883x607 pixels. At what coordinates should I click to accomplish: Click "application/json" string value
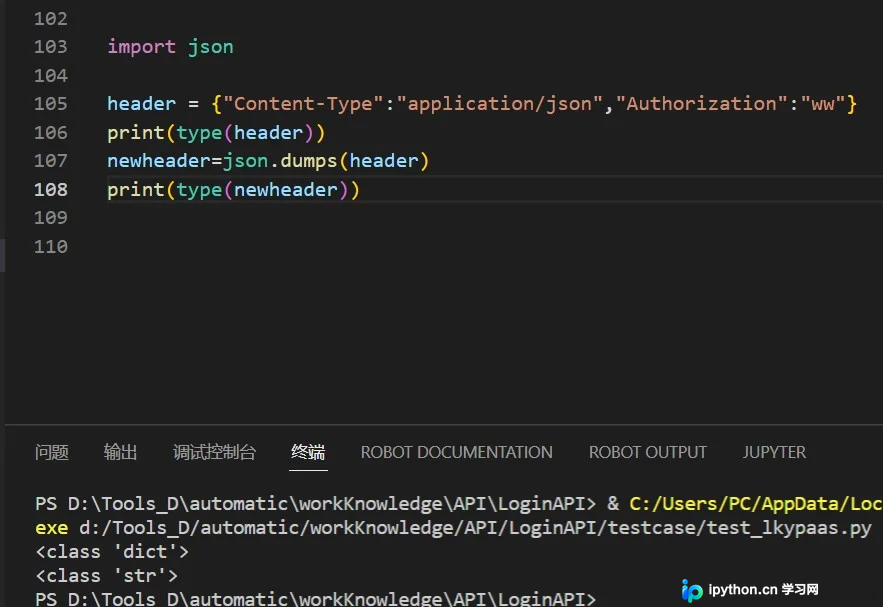tap(500, 104)
